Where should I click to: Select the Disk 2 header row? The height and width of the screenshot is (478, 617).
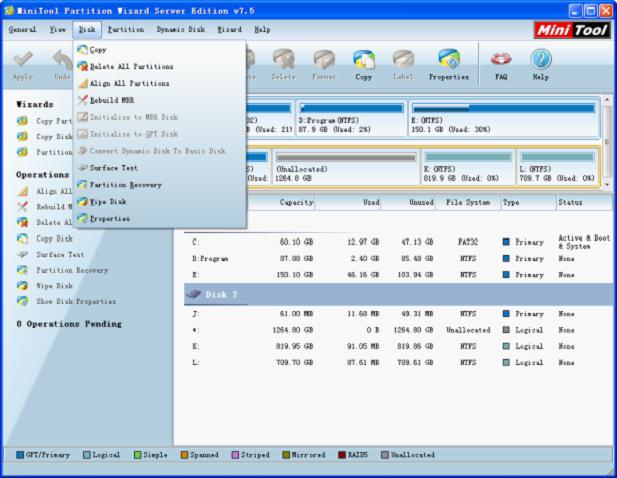[x=398, y=294]
